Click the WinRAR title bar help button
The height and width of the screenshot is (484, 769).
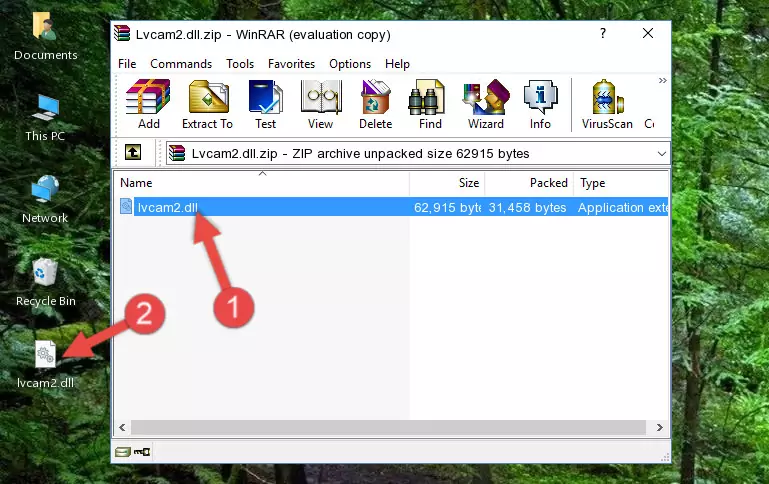[603, 33]
